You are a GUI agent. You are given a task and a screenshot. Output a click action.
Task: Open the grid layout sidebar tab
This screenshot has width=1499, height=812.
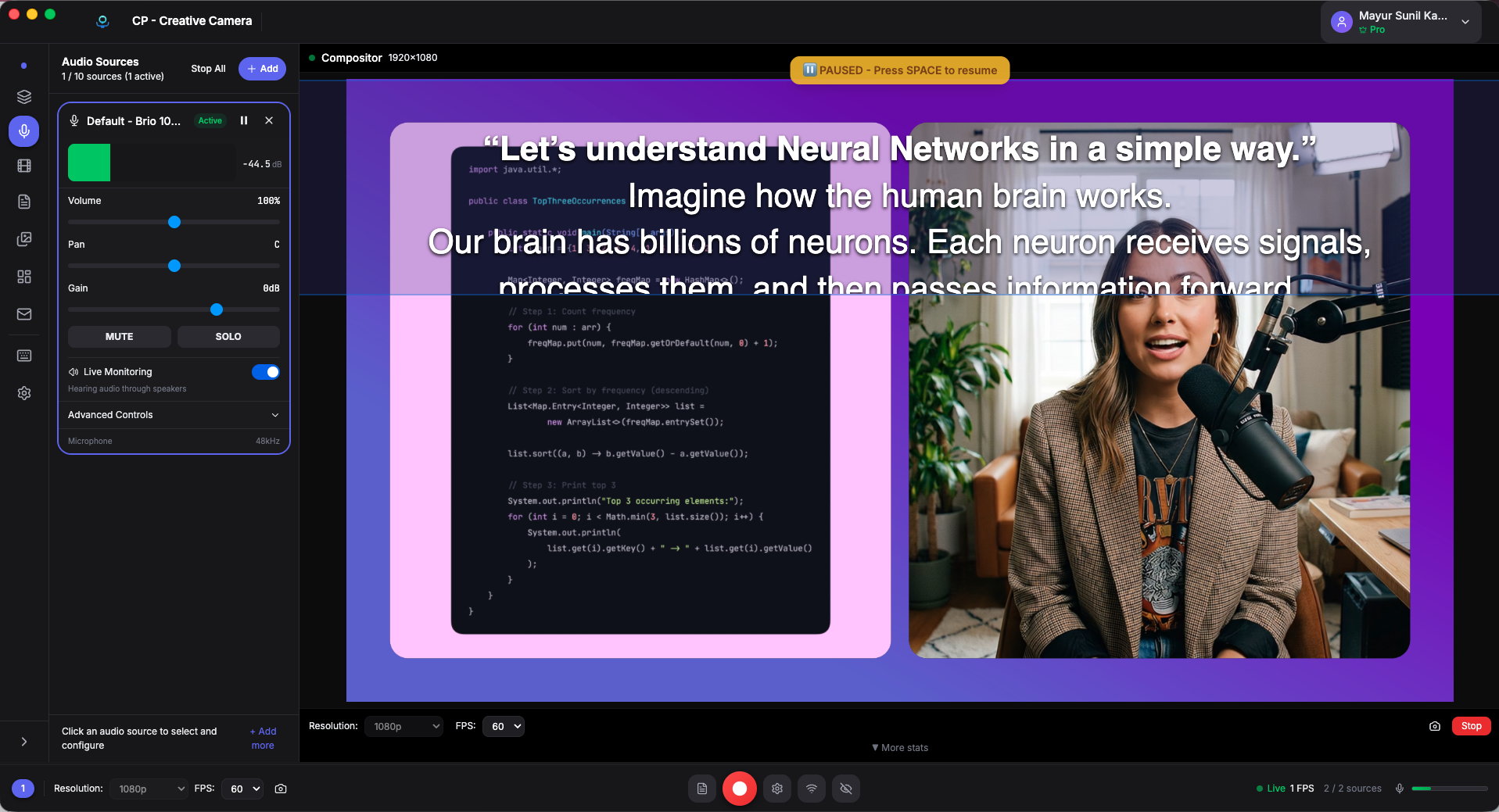[x=24, y=277]
